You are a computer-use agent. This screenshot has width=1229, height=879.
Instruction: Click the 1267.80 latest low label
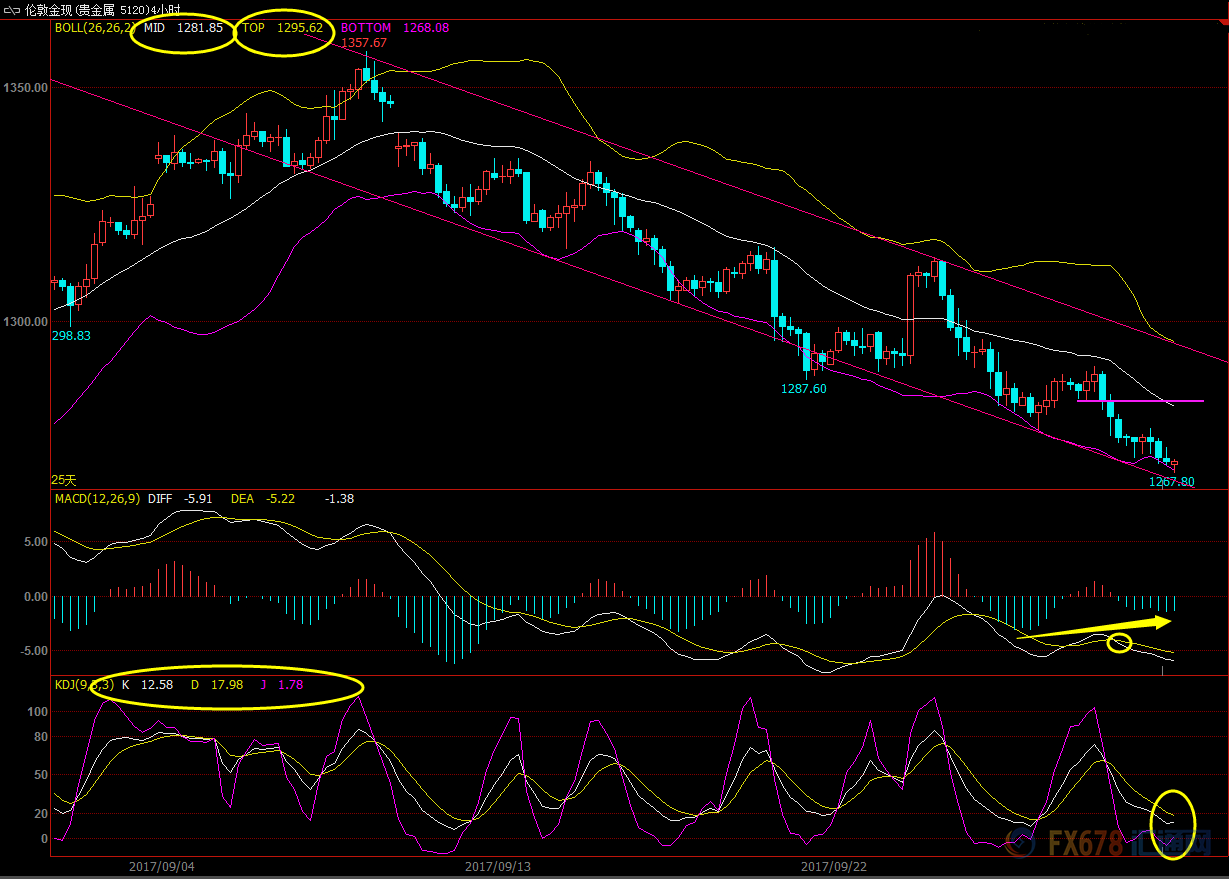pos(1171,482)
